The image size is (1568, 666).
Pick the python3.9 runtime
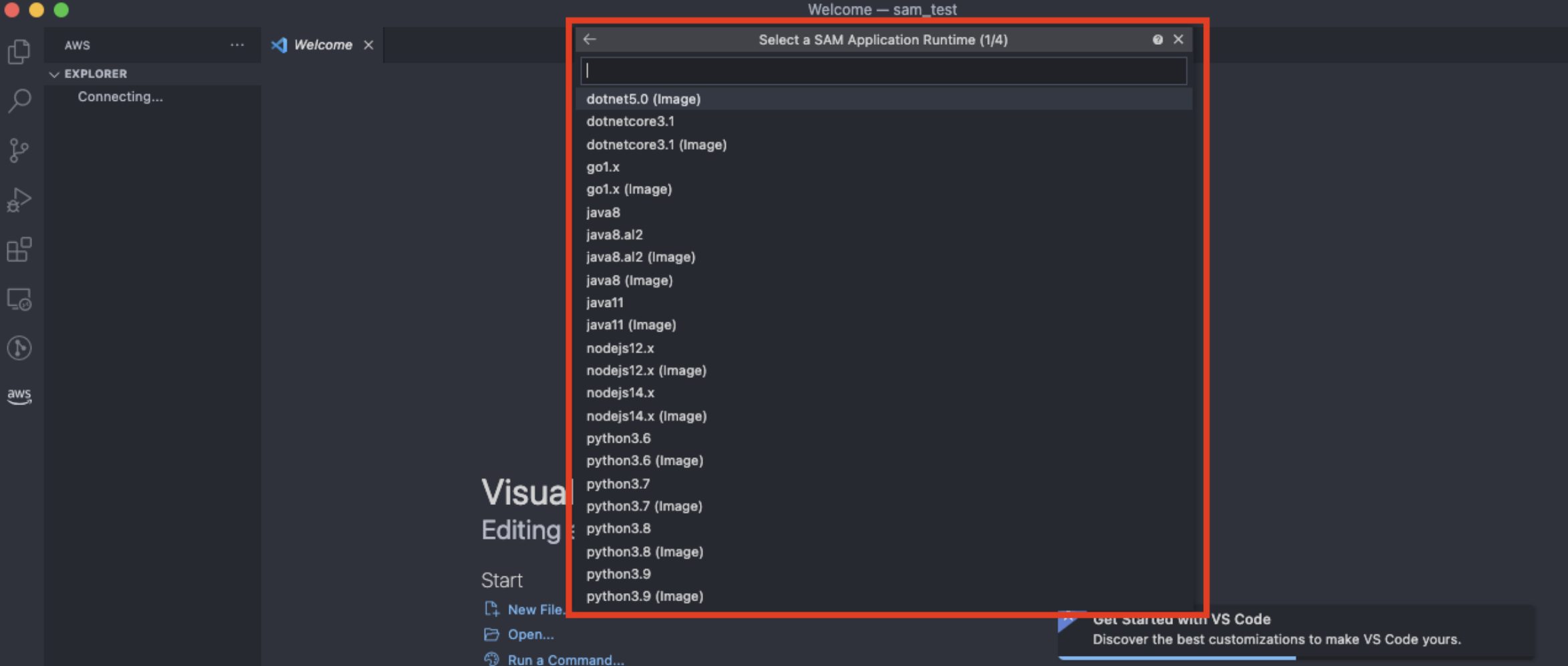pos(884,574)
